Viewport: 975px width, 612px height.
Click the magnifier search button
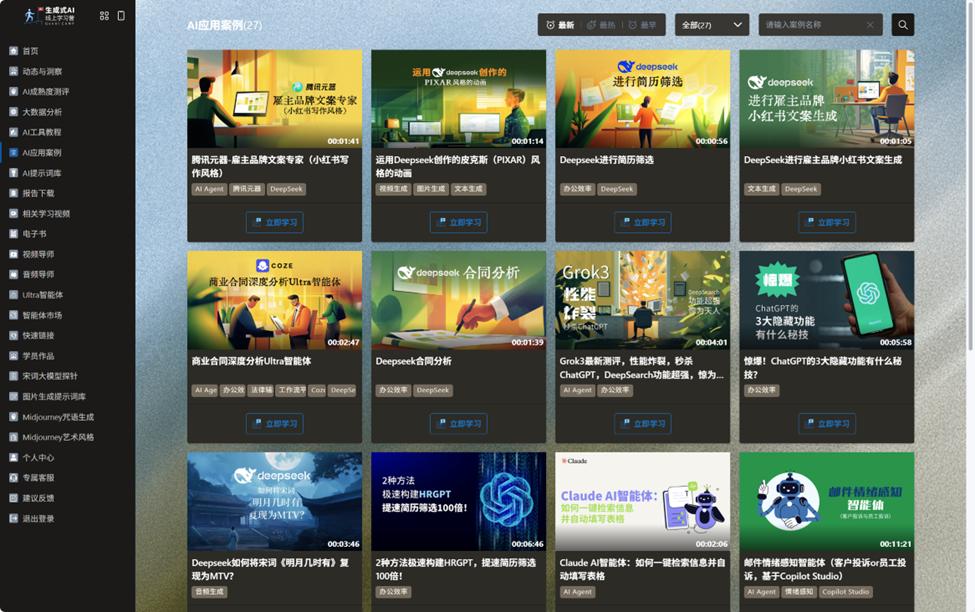coord(902,25)
